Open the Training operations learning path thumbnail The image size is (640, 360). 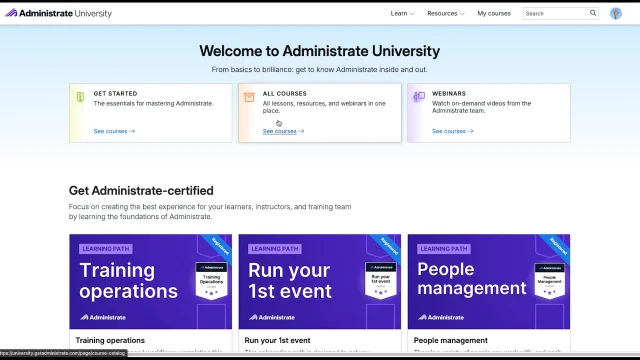151,282
